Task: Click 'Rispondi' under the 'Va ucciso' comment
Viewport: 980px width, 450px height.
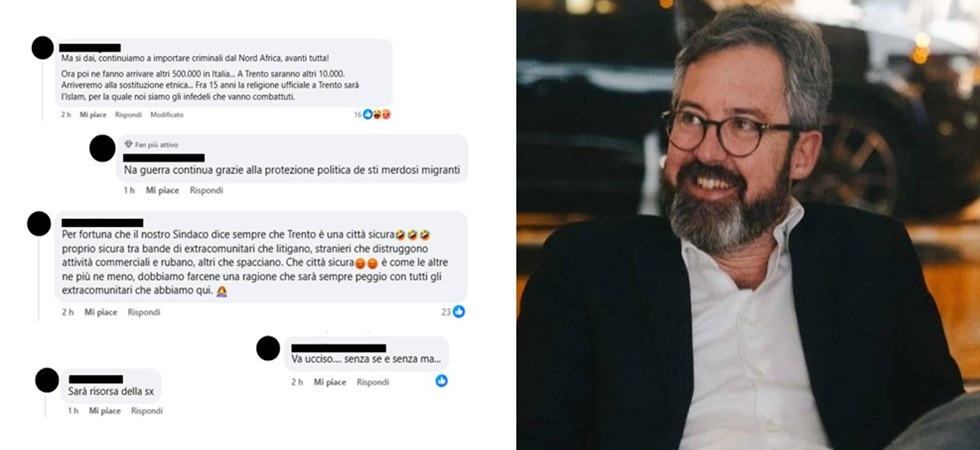Action: point(373,382)
